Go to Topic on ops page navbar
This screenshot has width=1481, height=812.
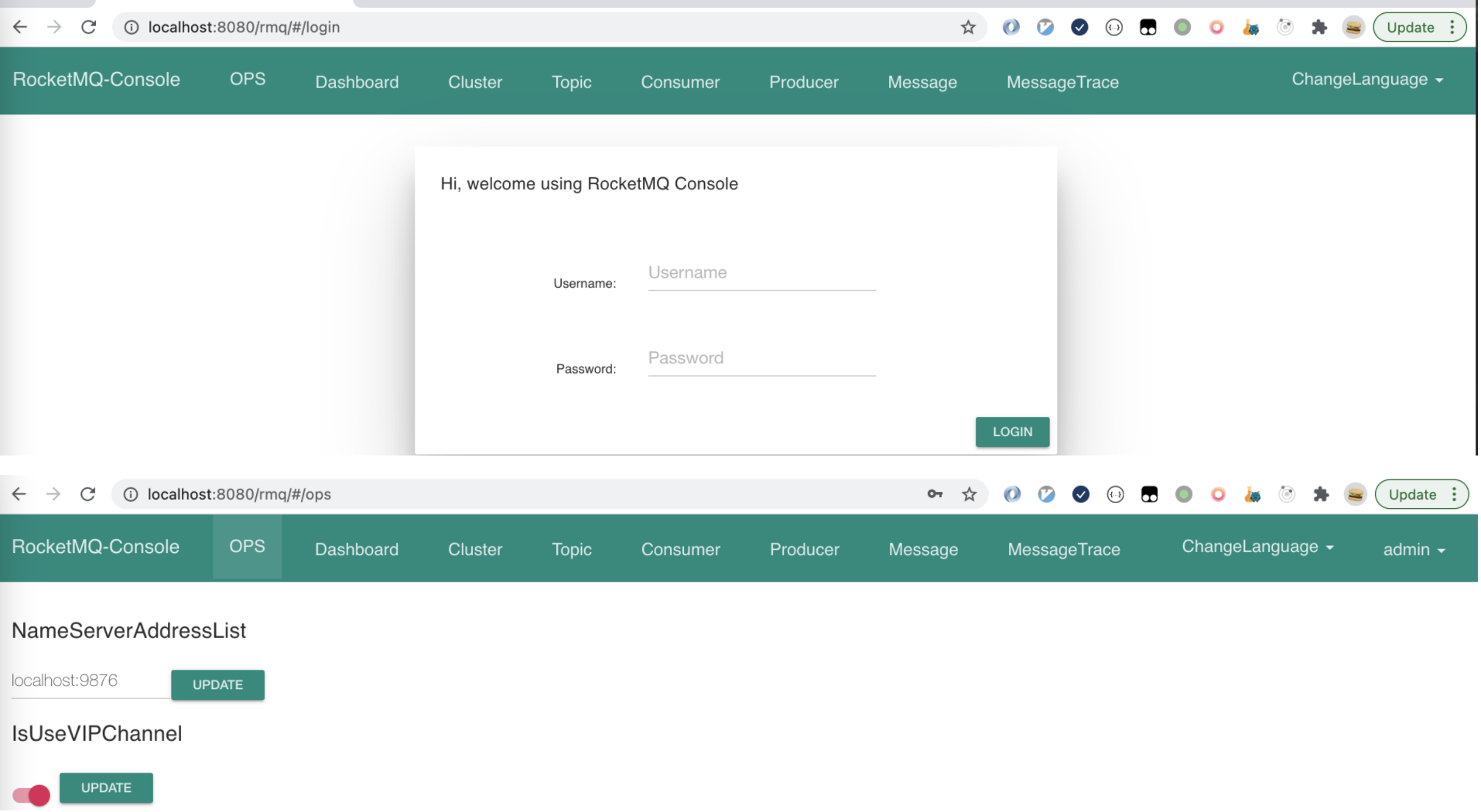pyautogui.click(x=572, y=550)
